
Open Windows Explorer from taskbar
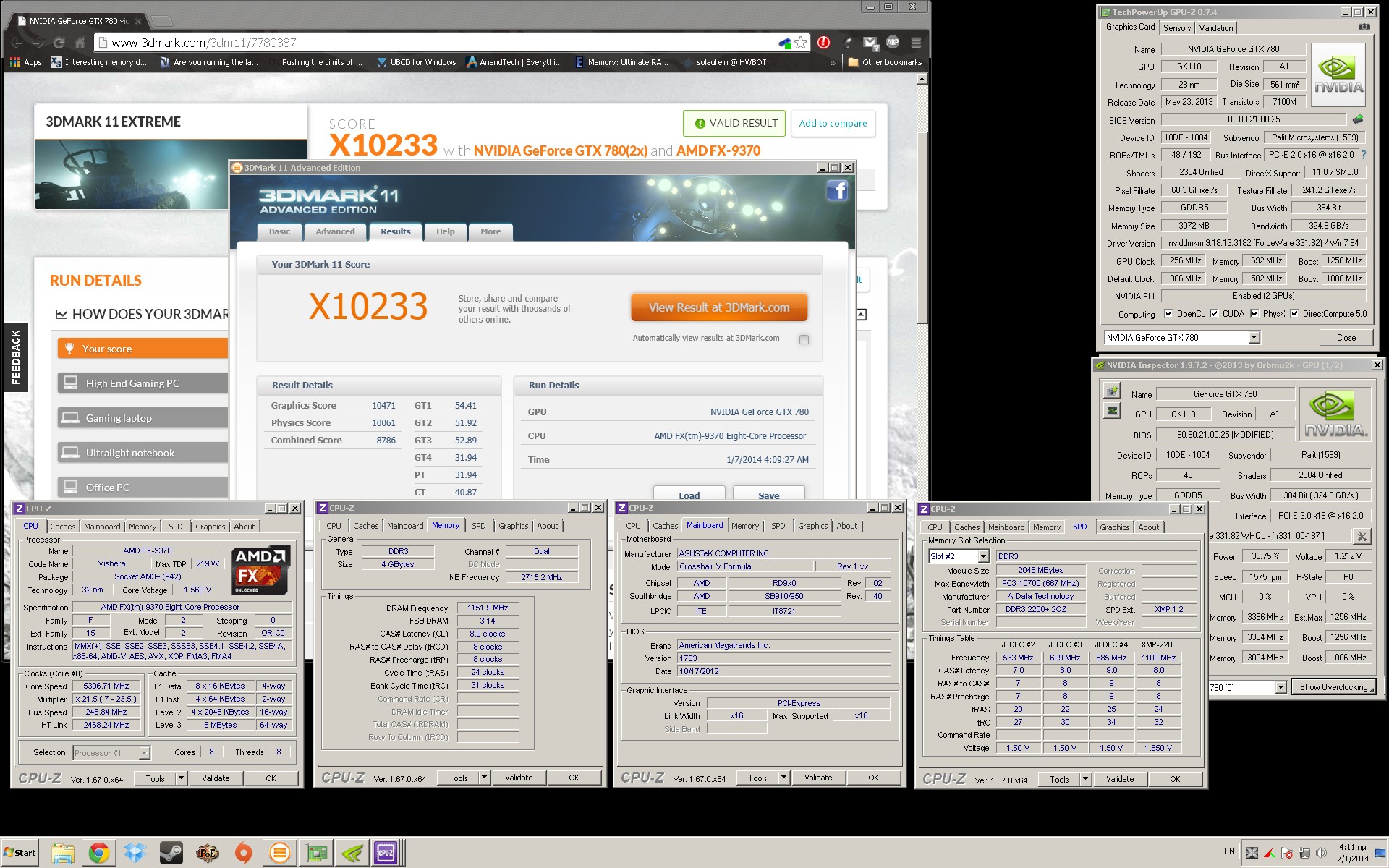click(x=63, y=854)
